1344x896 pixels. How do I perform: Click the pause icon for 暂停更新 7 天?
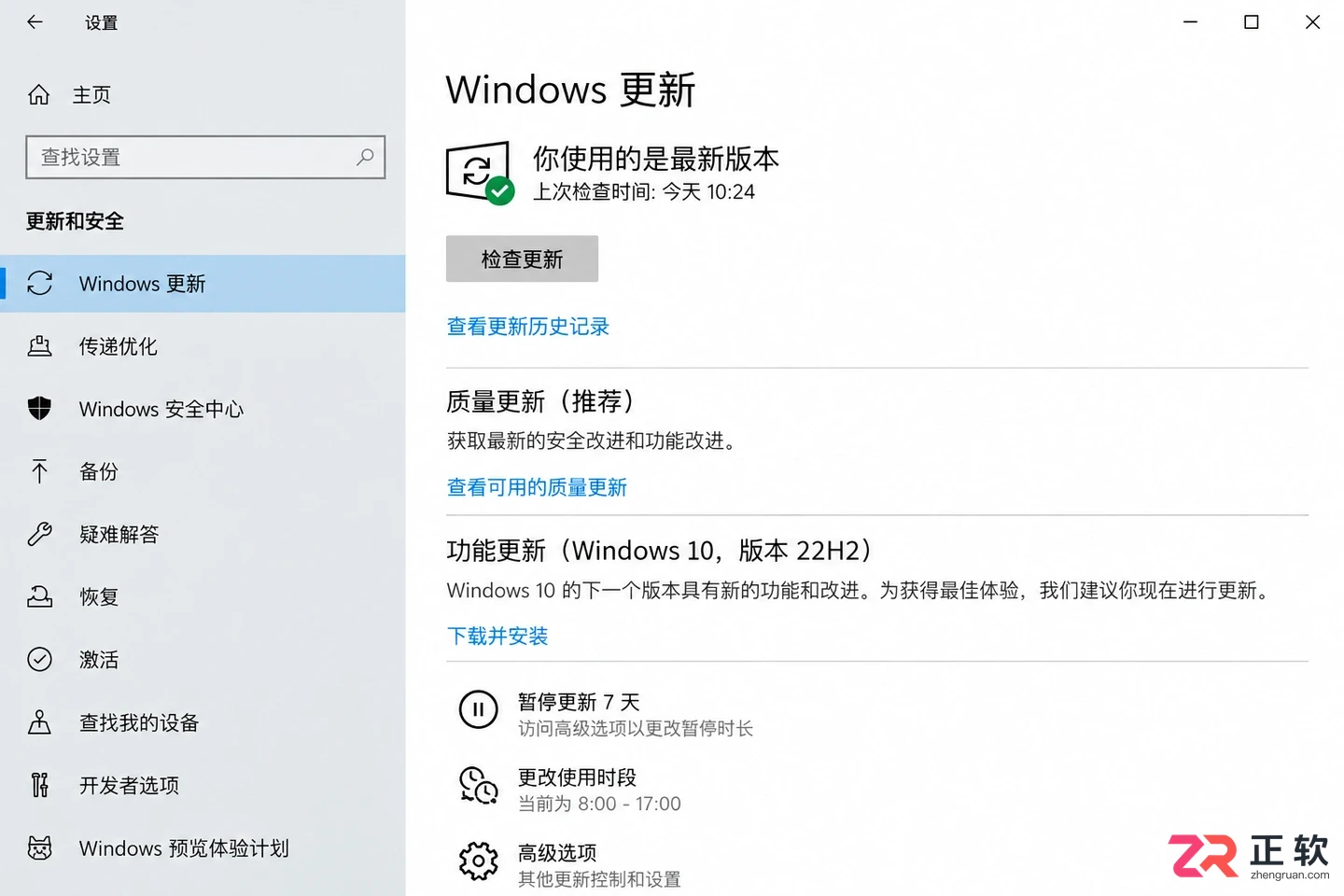(x=478, y=709)
